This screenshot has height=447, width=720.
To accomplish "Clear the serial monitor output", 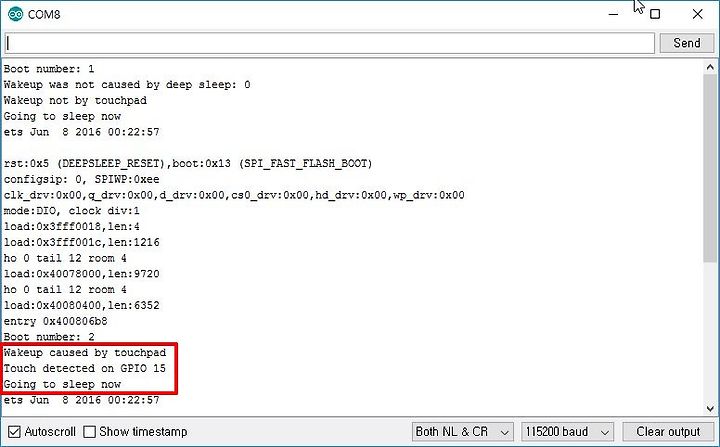I will (x=668, y=432).
